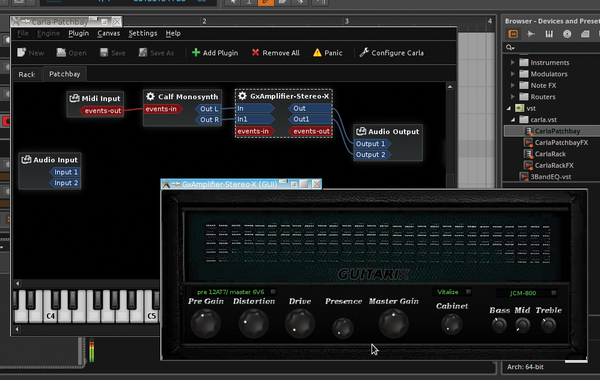The image size is (600, 380).
Task: Switch to the Patchbay tab
Action: [65, 74]
